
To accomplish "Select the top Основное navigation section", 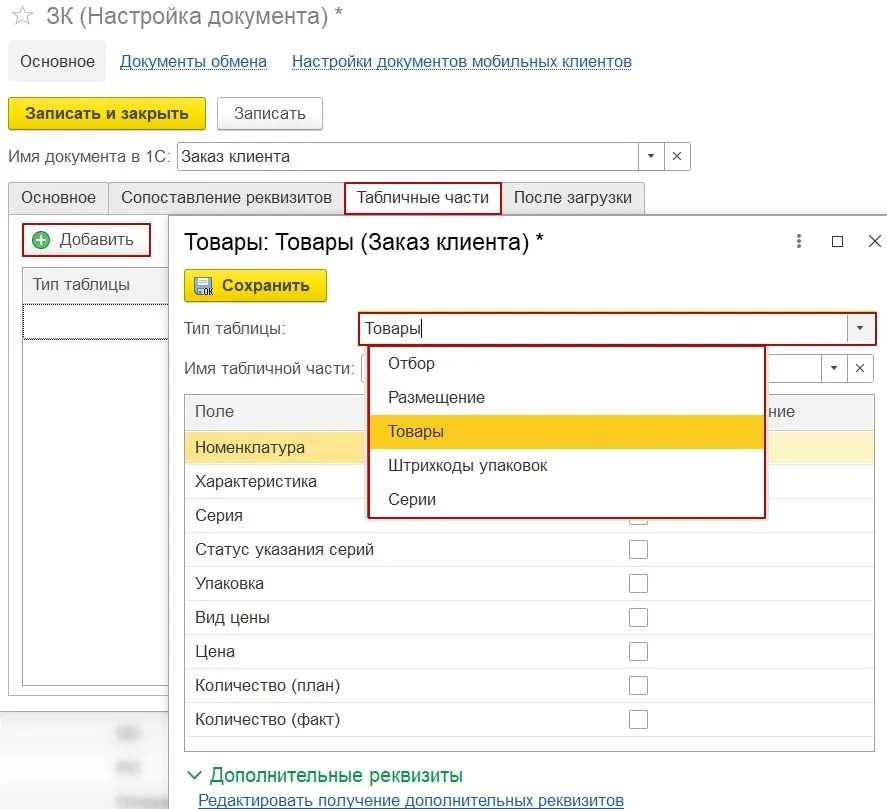I will (57, 61).
